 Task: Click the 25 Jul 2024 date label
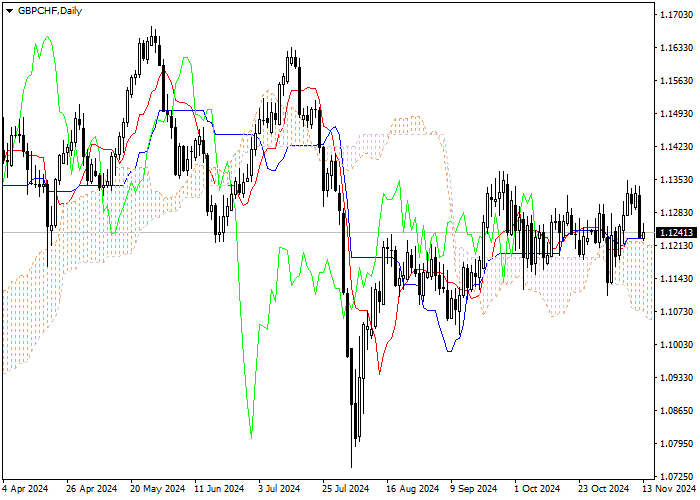coord(346,489)
